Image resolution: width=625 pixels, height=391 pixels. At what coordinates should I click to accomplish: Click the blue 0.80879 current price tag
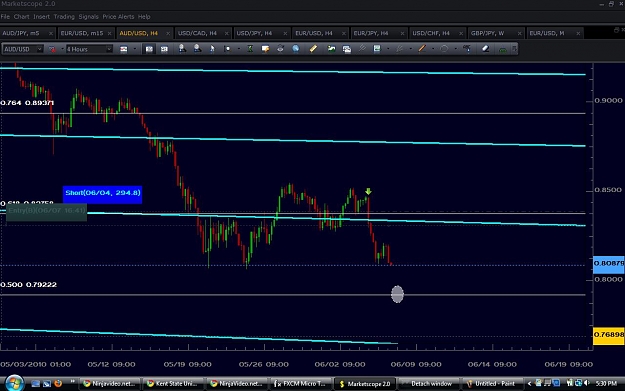[609, 264]
